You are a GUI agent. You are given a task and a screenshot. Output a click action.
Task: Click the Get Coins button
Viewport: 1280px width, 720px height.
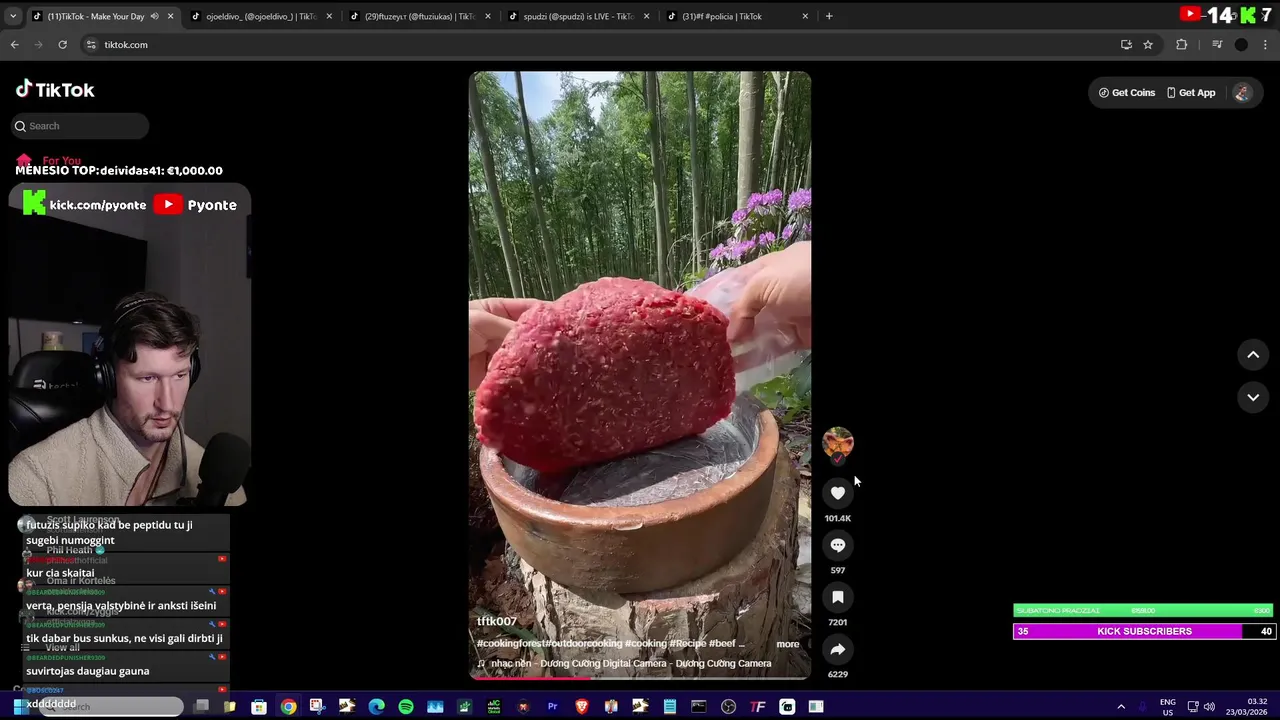pos(1127,93)
